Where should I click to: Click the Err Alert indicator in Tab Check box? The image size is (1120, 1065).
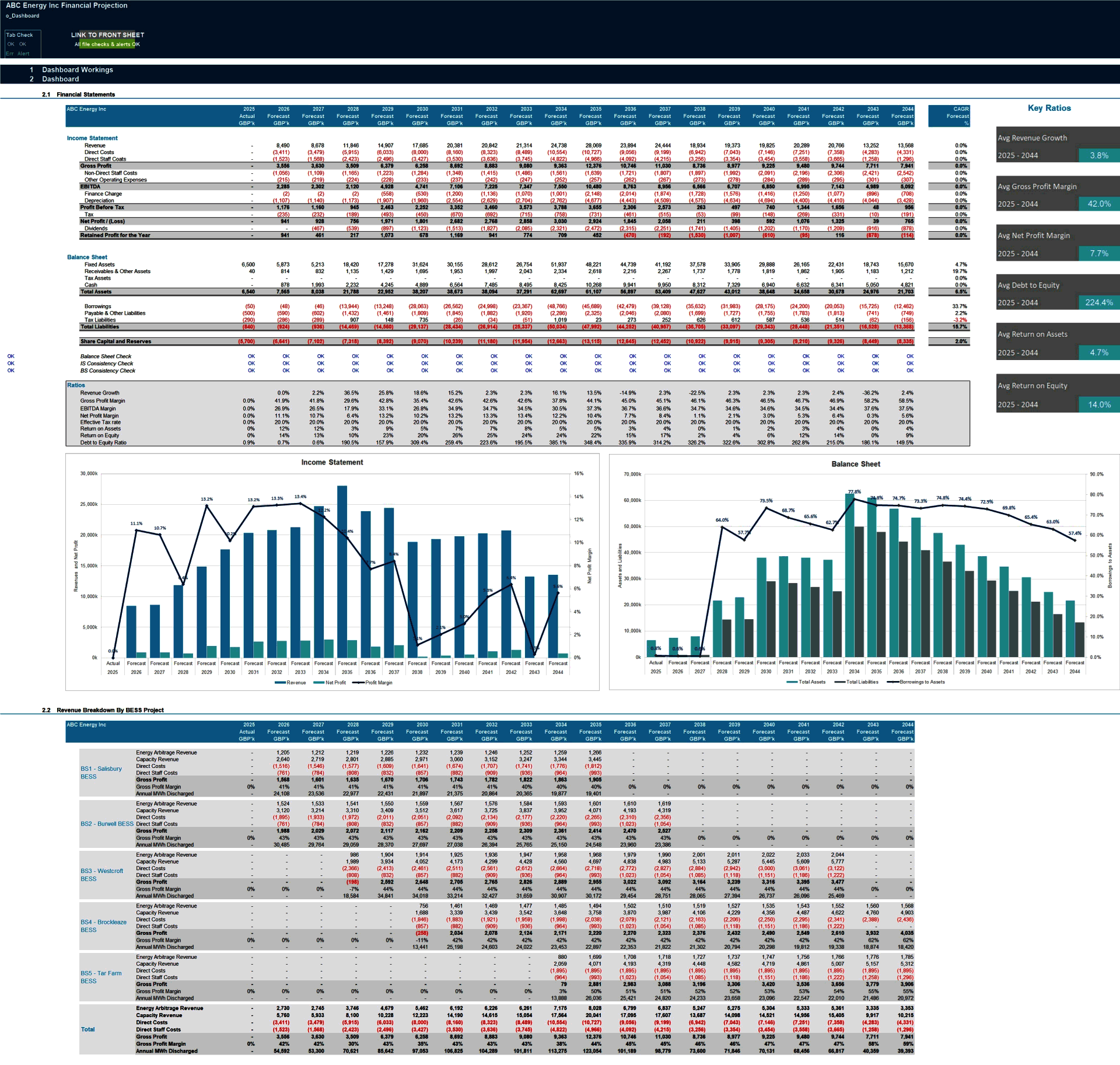click(x=16, y=53)
